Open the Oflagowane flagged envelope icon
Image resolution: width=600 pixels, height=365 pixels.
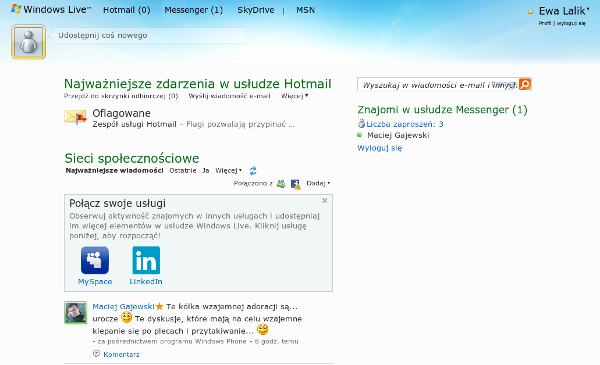pos(75,117)
